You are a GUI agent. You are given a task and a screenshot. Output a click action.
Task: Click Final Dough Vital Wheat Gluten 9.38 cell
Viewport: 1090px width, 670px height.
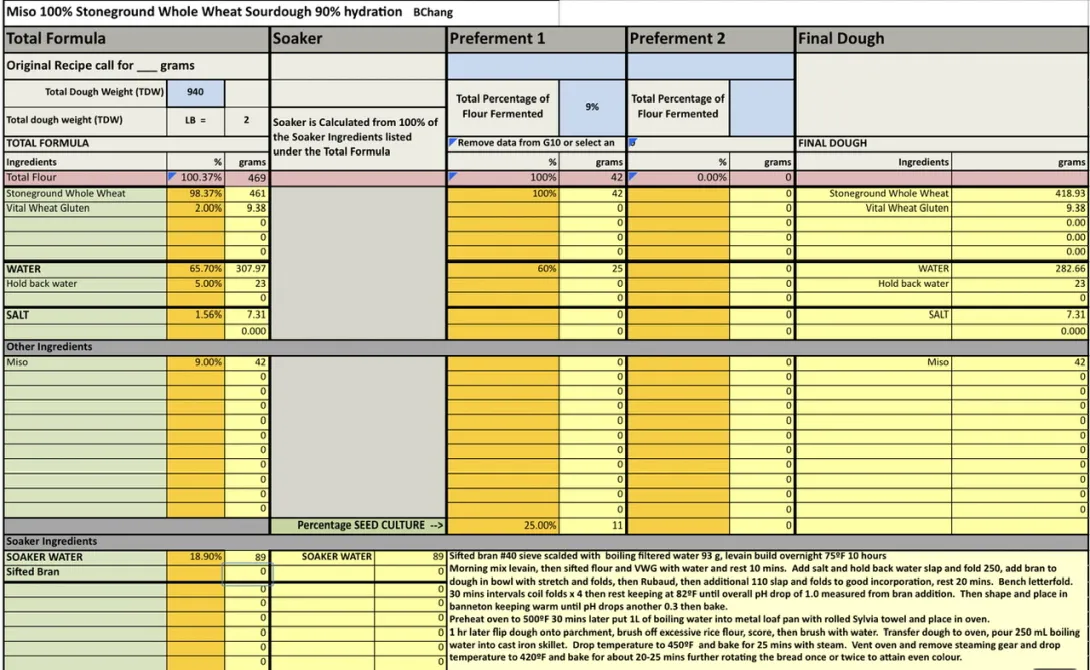coord(1019,209)
